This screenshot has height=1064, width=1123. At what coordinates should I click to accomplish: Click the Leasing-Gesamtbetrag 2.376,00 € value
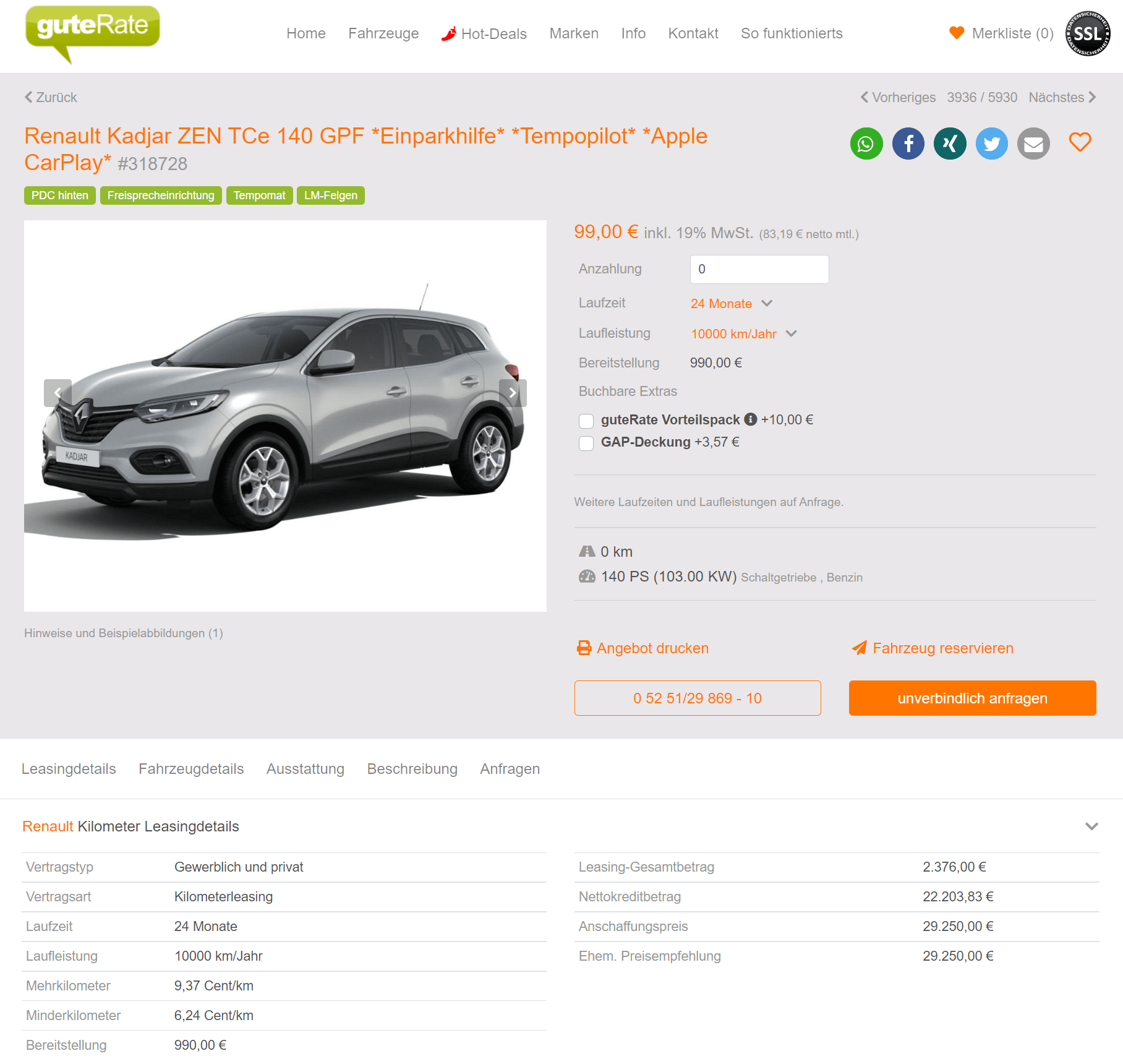[954, 867]
